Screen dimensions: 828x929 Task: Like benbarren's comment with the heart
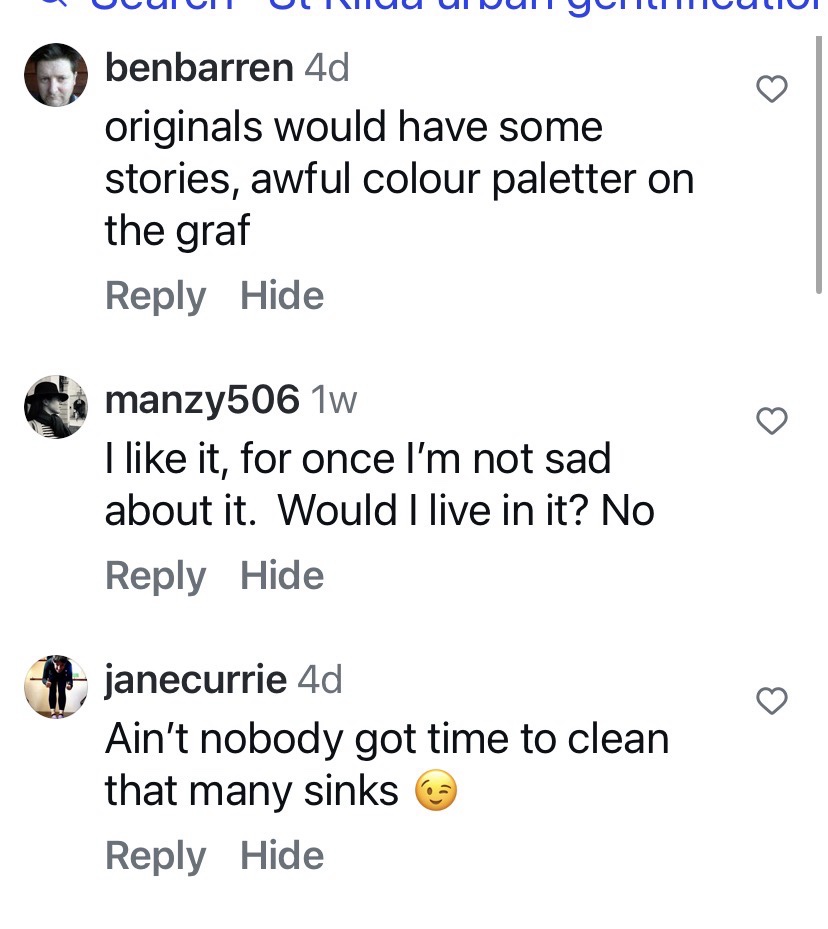point(771,90)
